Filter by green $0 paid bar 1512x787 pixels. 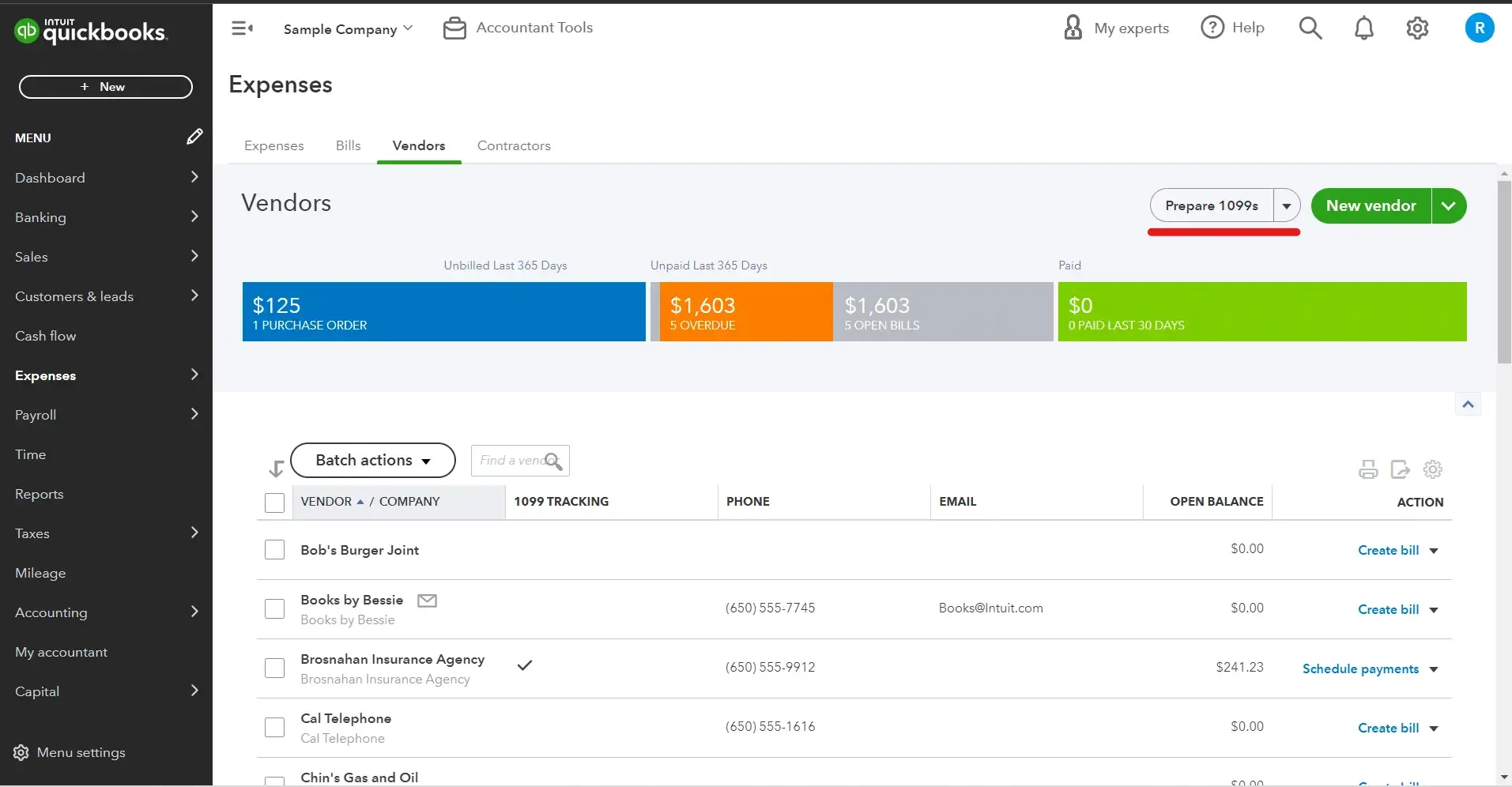(x=1262, y=312)
